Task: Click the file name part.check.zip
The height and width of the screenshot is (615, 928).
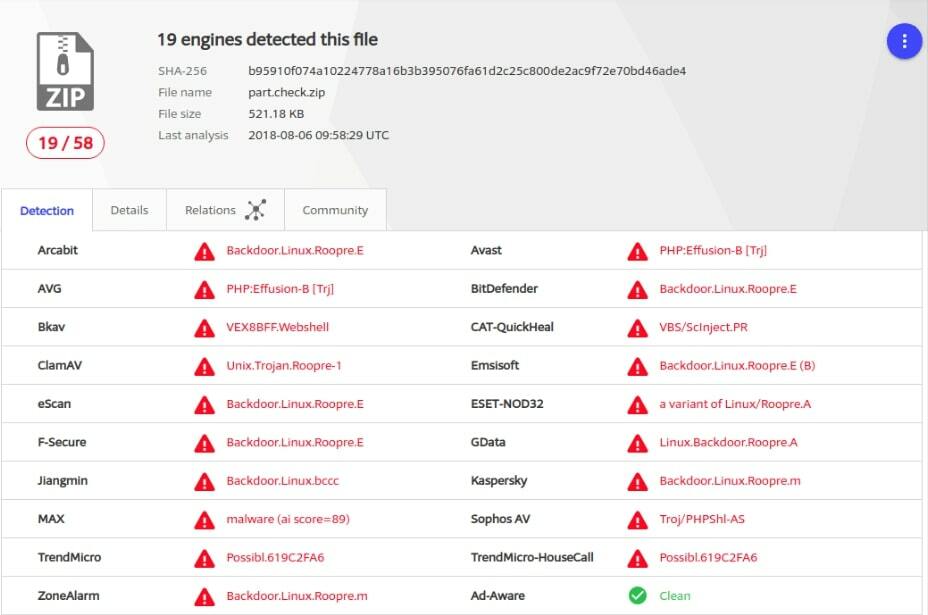Action: click(286, 92)
